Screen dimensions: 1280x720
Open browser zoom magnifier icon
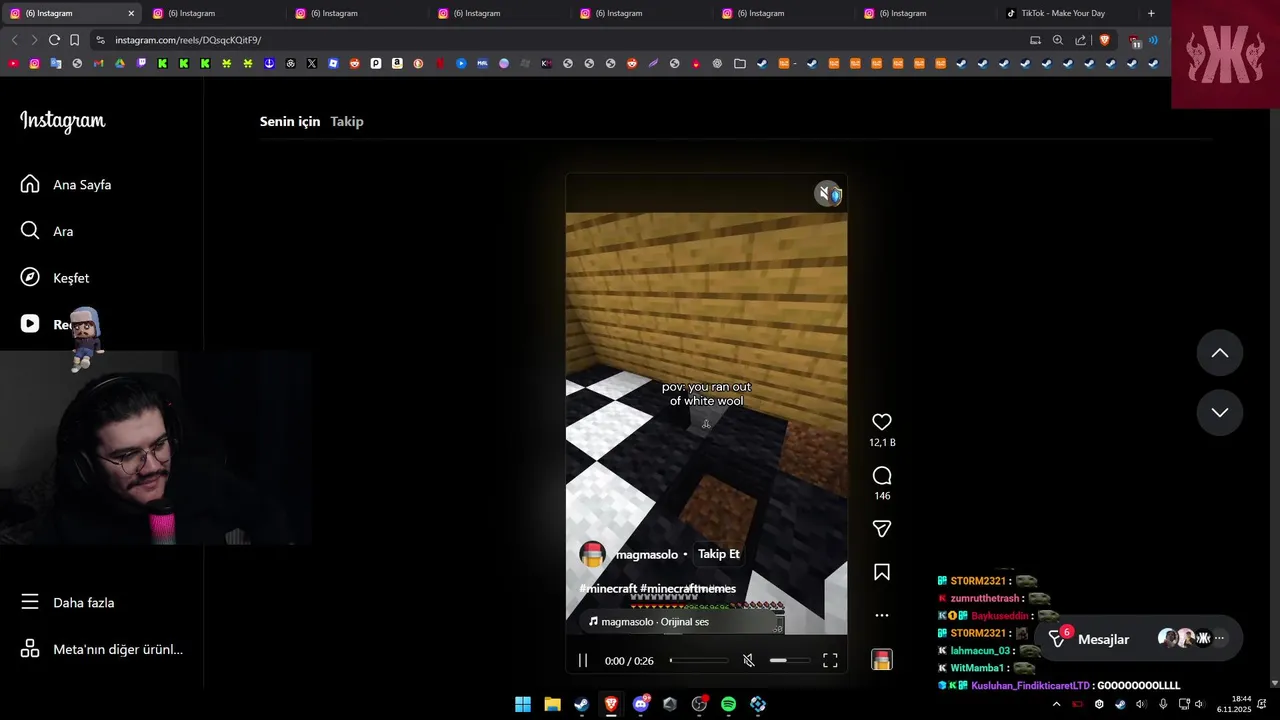click(1058, 40)
